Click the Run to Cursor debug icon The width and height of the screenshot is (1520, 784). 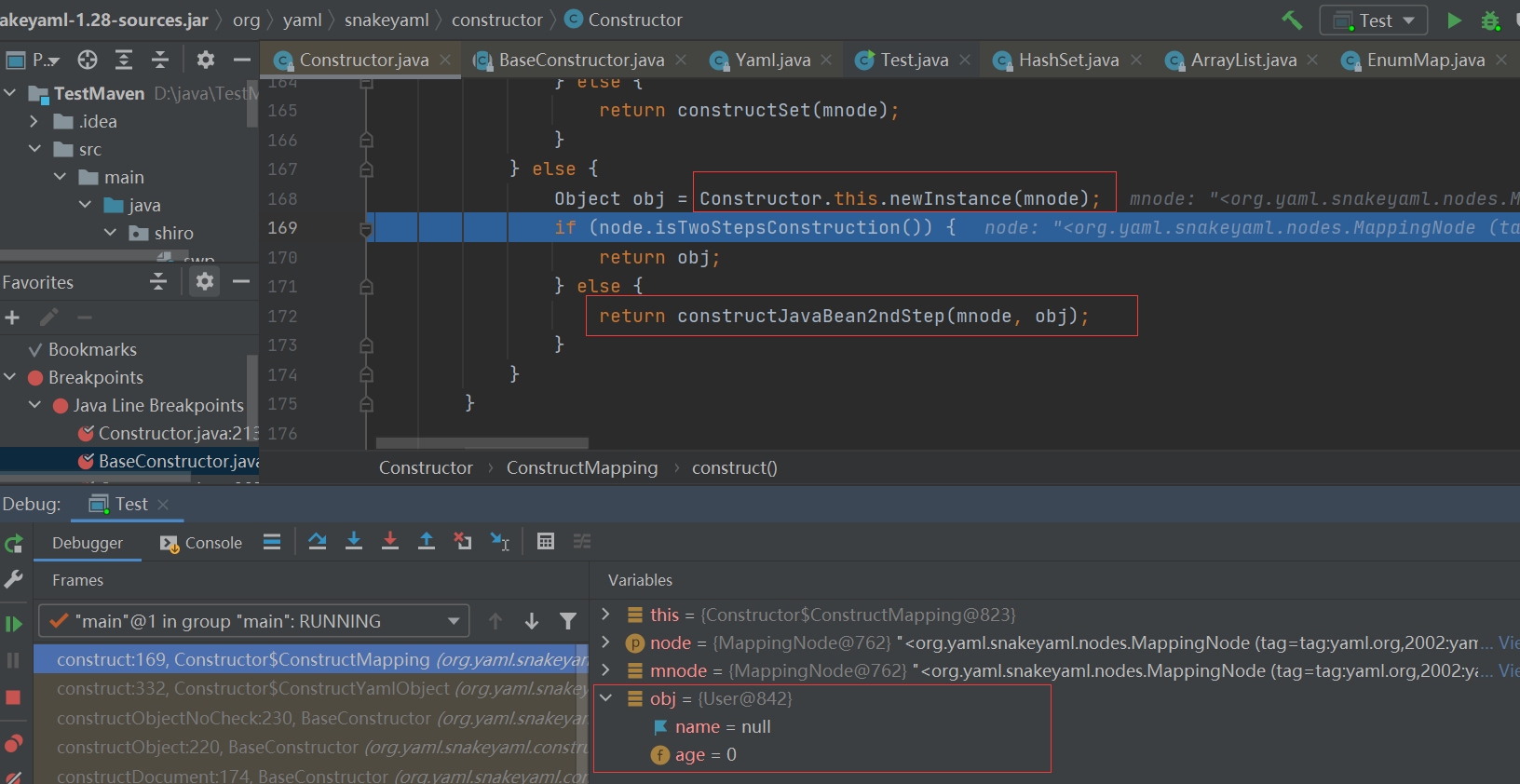(500, 541)
